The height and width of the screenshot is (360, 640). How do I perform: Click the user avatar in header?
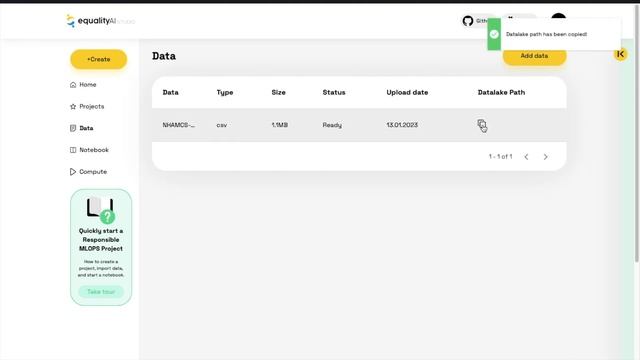pyautogui.click(x=558, y=16)
